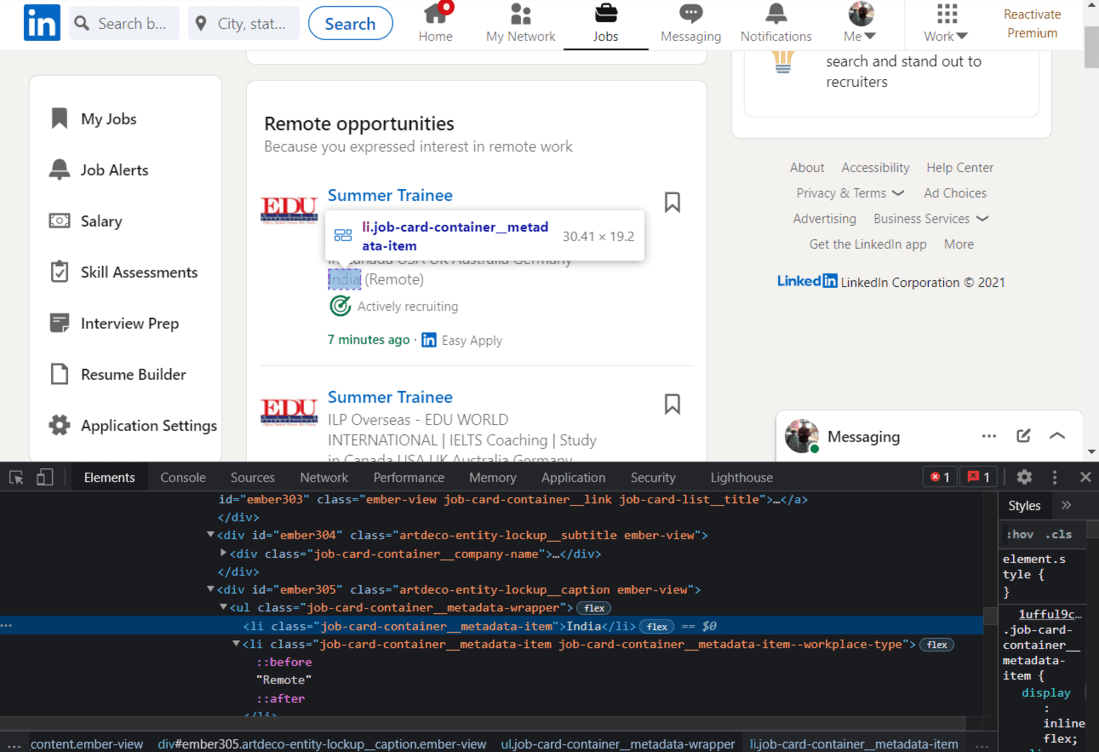Collapse the ember304 subtitle div node
Viewport: 1099px width, 752px height.
click(x=210, y=535)
